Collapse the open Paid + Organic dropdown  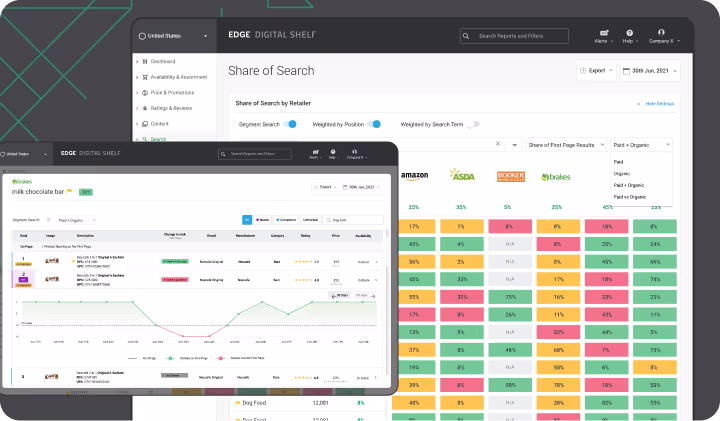click(641, 145)
